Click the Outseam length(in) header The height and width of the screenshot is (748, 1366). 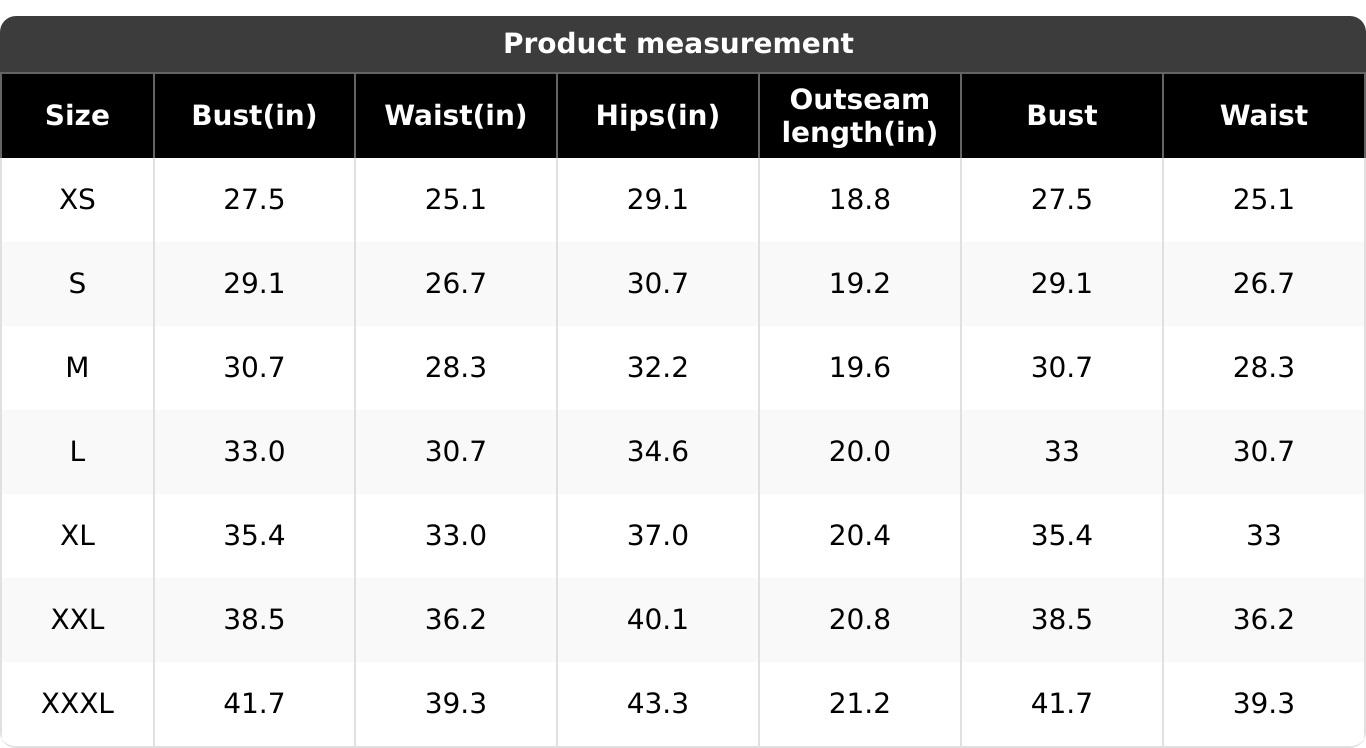pos(860,116)
